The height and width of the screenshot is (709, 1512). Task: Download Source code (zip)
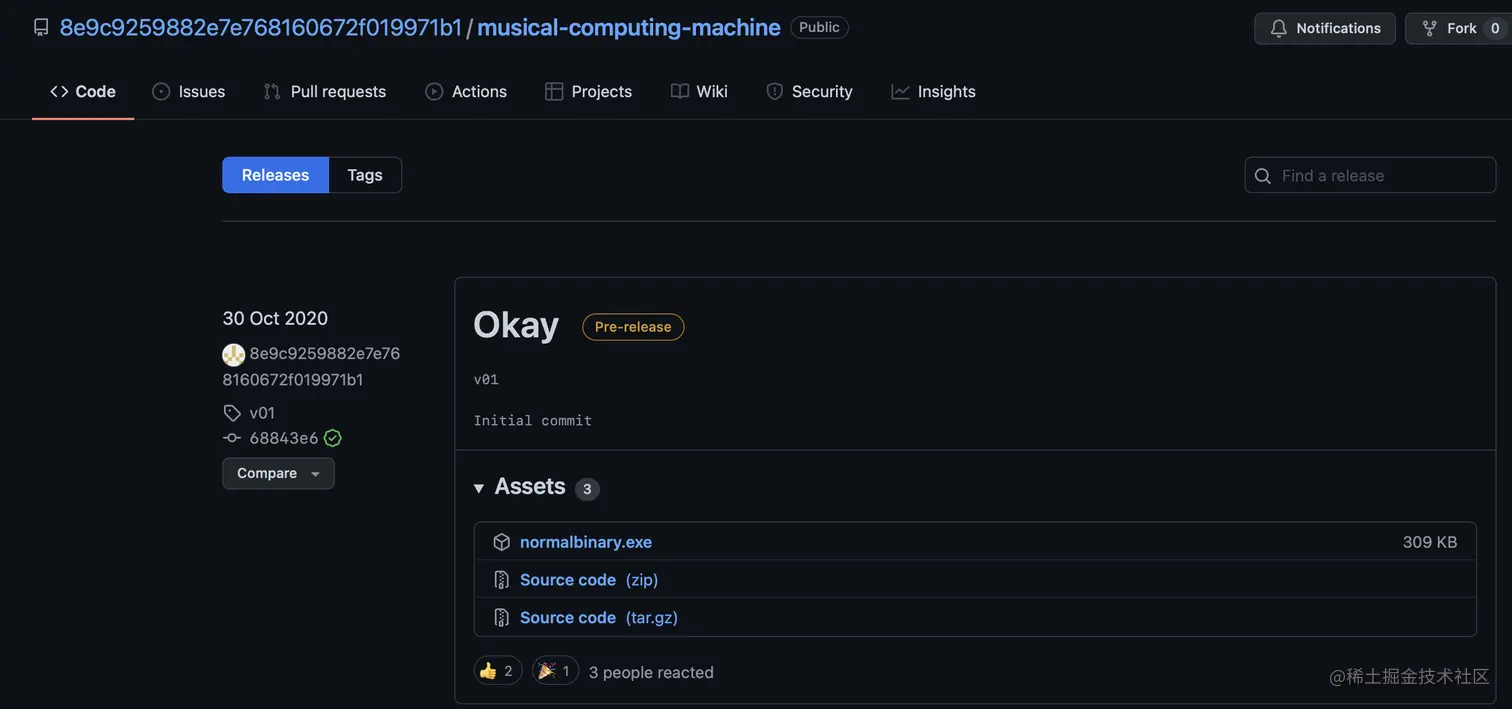[x=589, y=580]
